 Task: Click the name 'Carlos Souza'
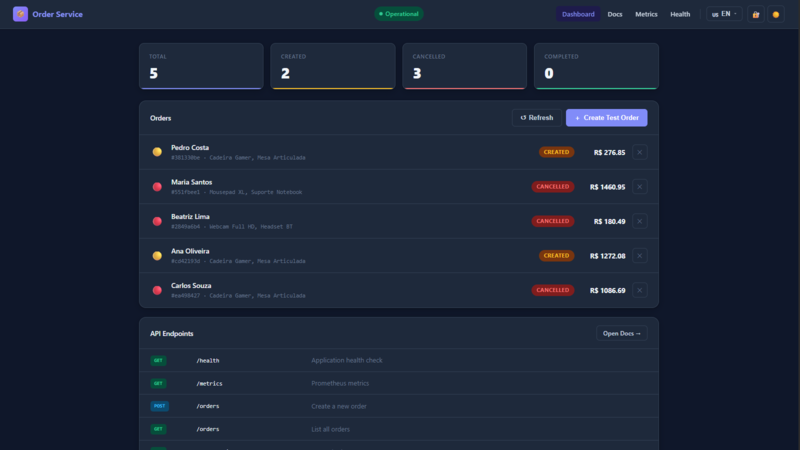pos(191,286)
